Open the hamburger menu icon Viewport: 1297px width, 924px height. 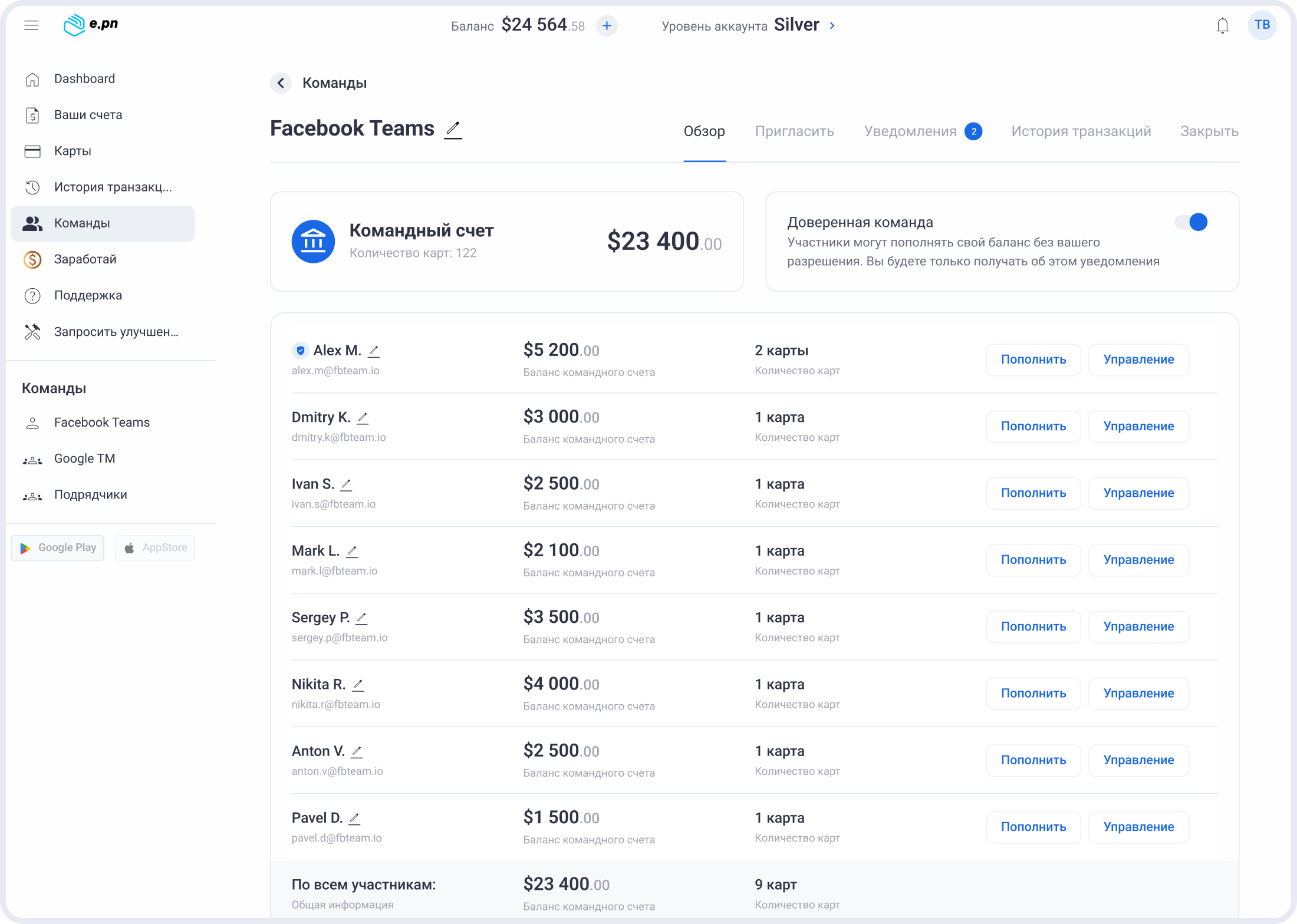coord(31,25)
